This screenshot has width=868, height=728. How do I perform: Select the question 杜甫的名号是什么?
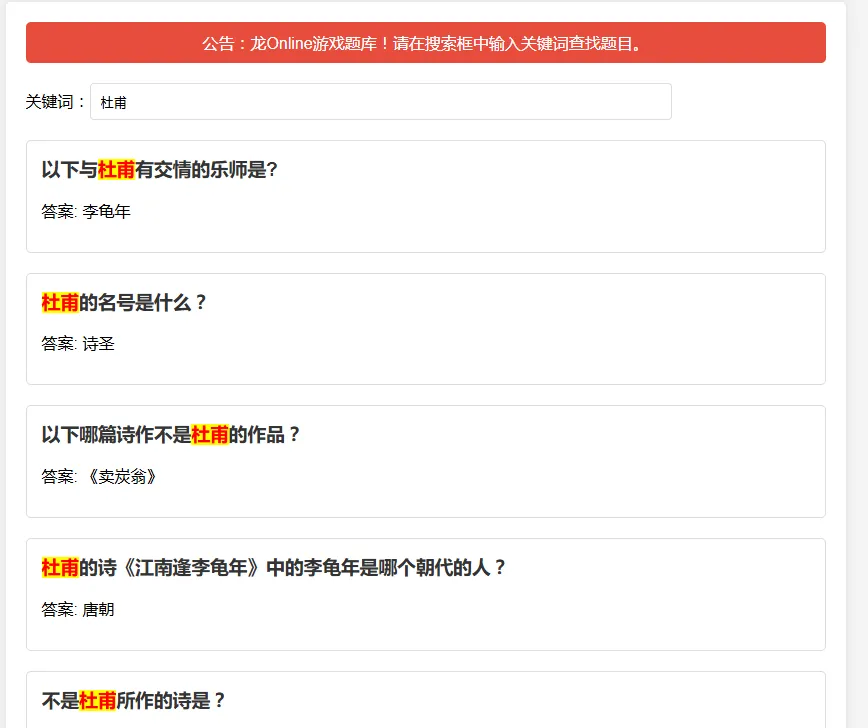point(124,303)
